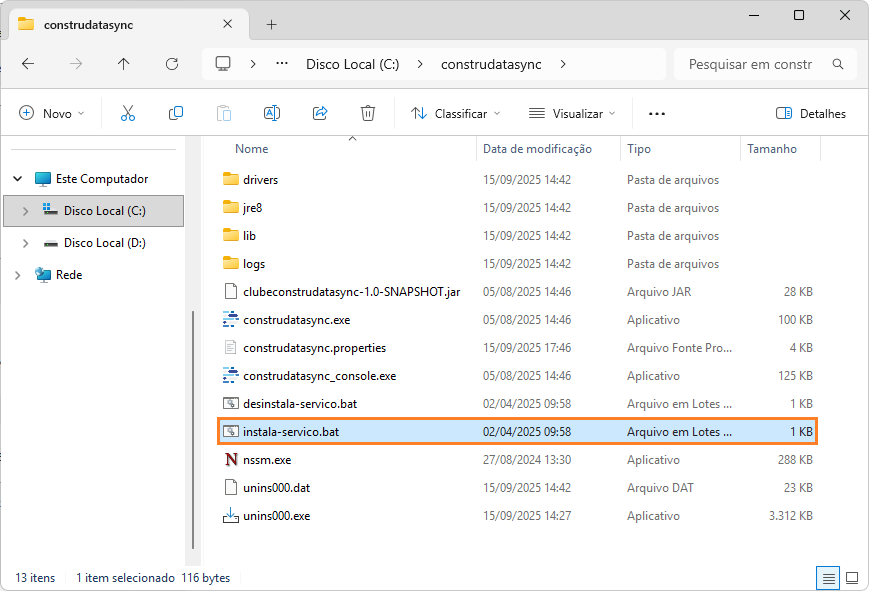
Task: Expand the chevron after construdatasync breadcrumb
Action: [x=563, y=64]
